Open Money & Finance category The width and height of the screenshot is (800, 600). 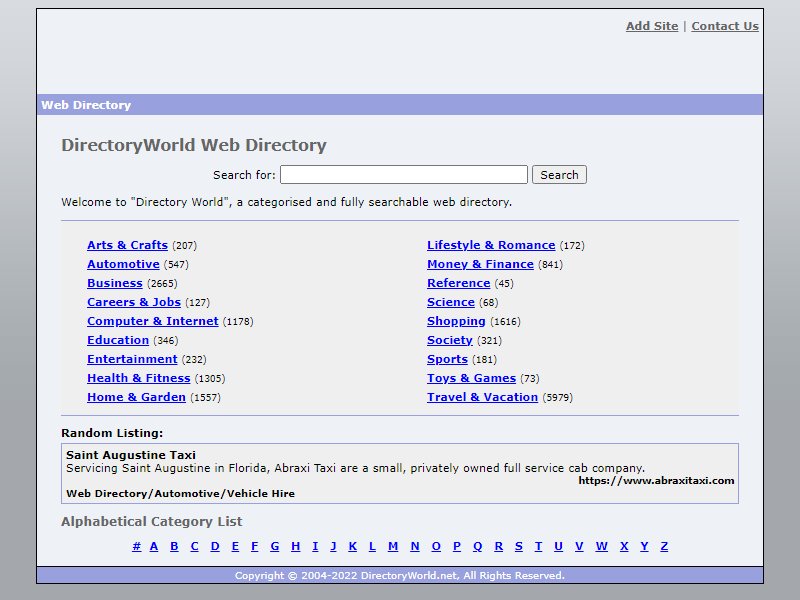(x=480, y=264)
